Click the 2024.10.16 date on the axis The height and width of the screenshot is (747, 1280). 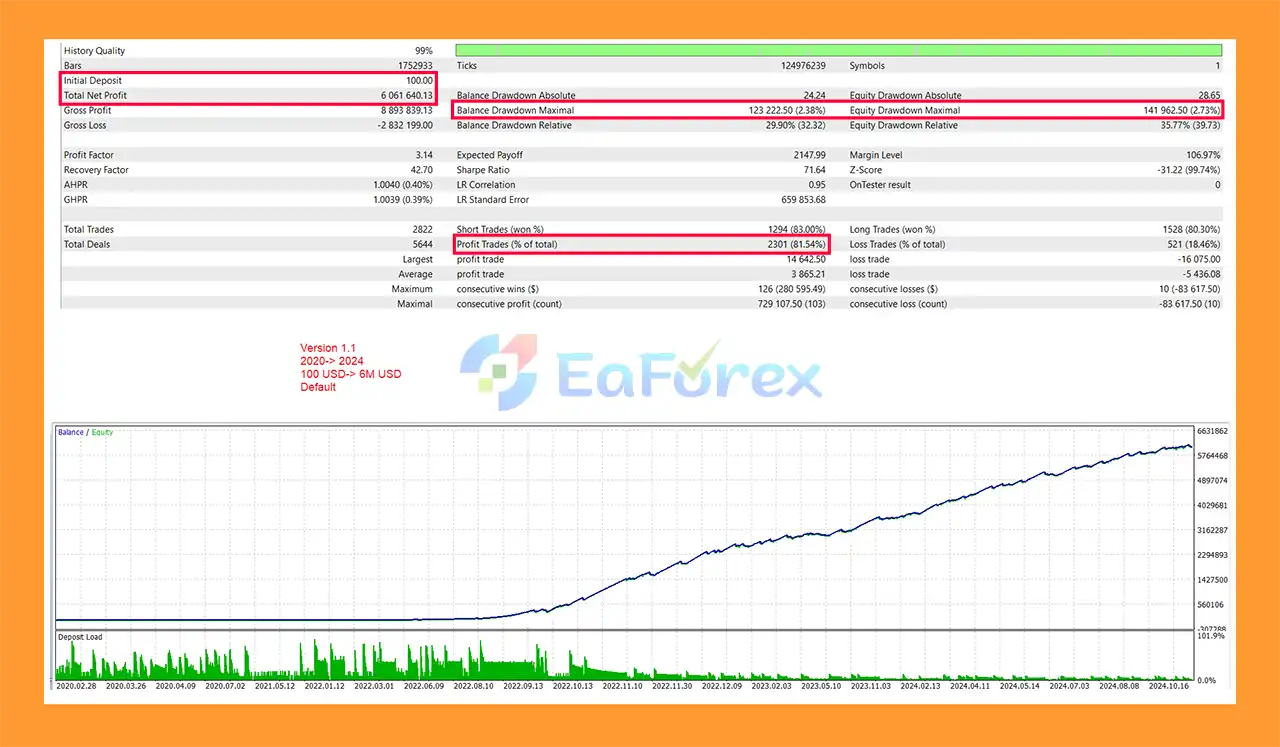coord(1170,687)
